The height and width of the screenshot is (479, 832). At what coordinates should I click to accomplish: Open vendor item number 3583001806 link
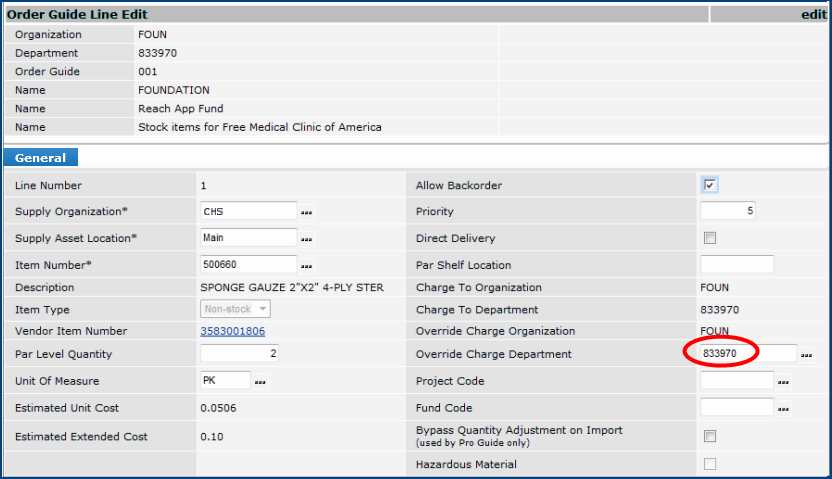click(x=233, y=331)
